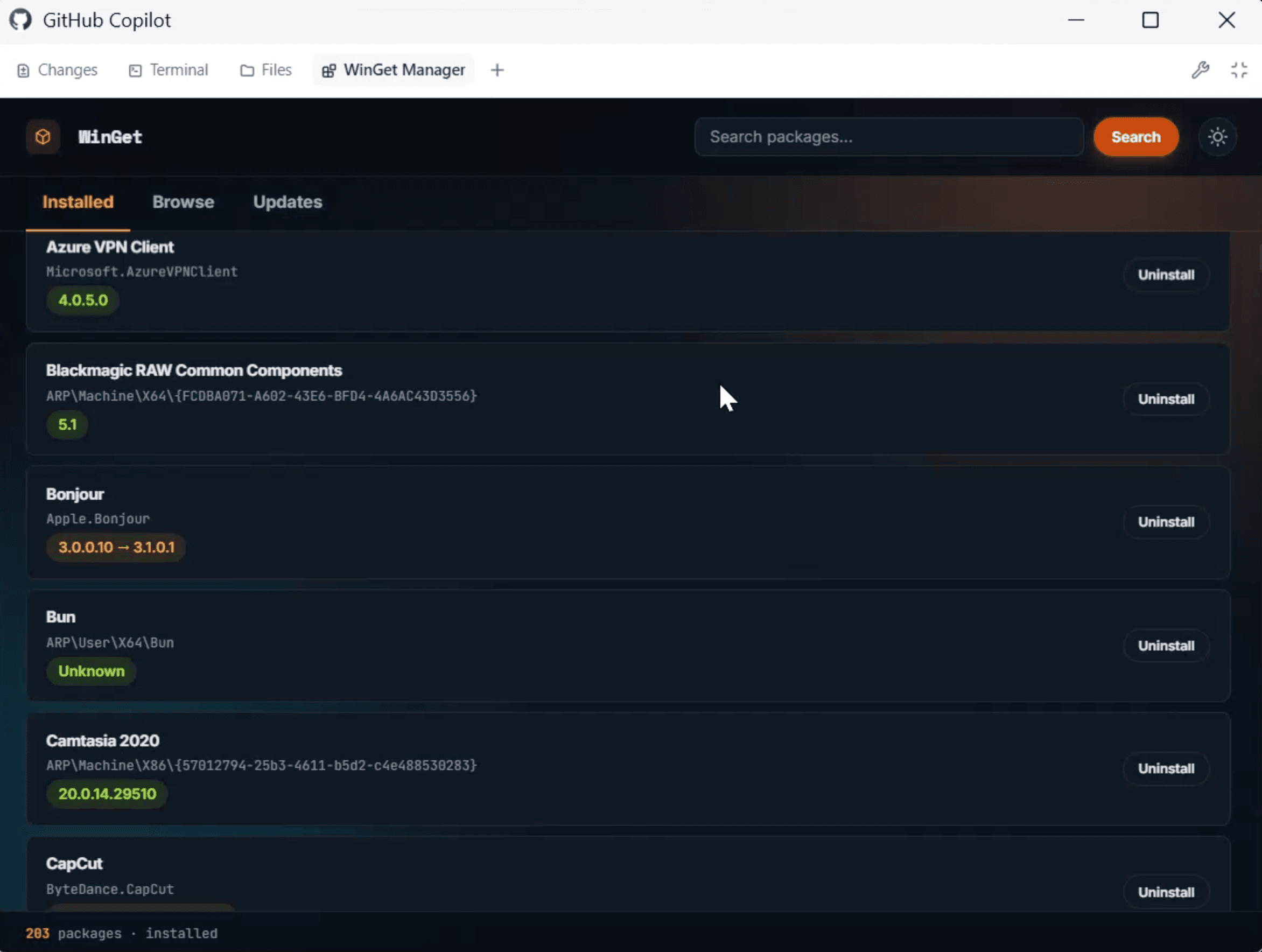
Task: Open the Files tab
Action: (266, 69)
